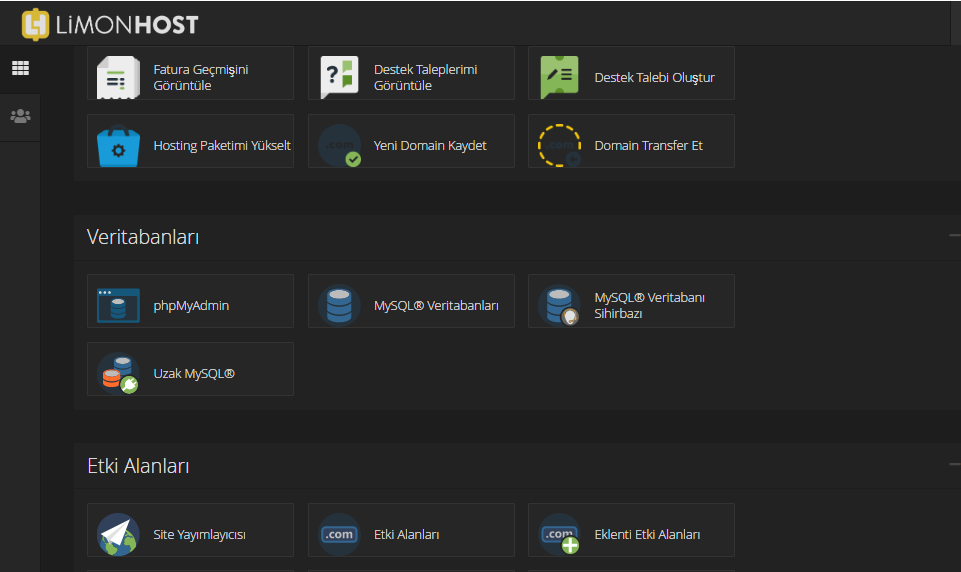Click the Destek Taleplerimi Görüntüle icon
Viewport: 961px width, 572px height.
[339, 77]
